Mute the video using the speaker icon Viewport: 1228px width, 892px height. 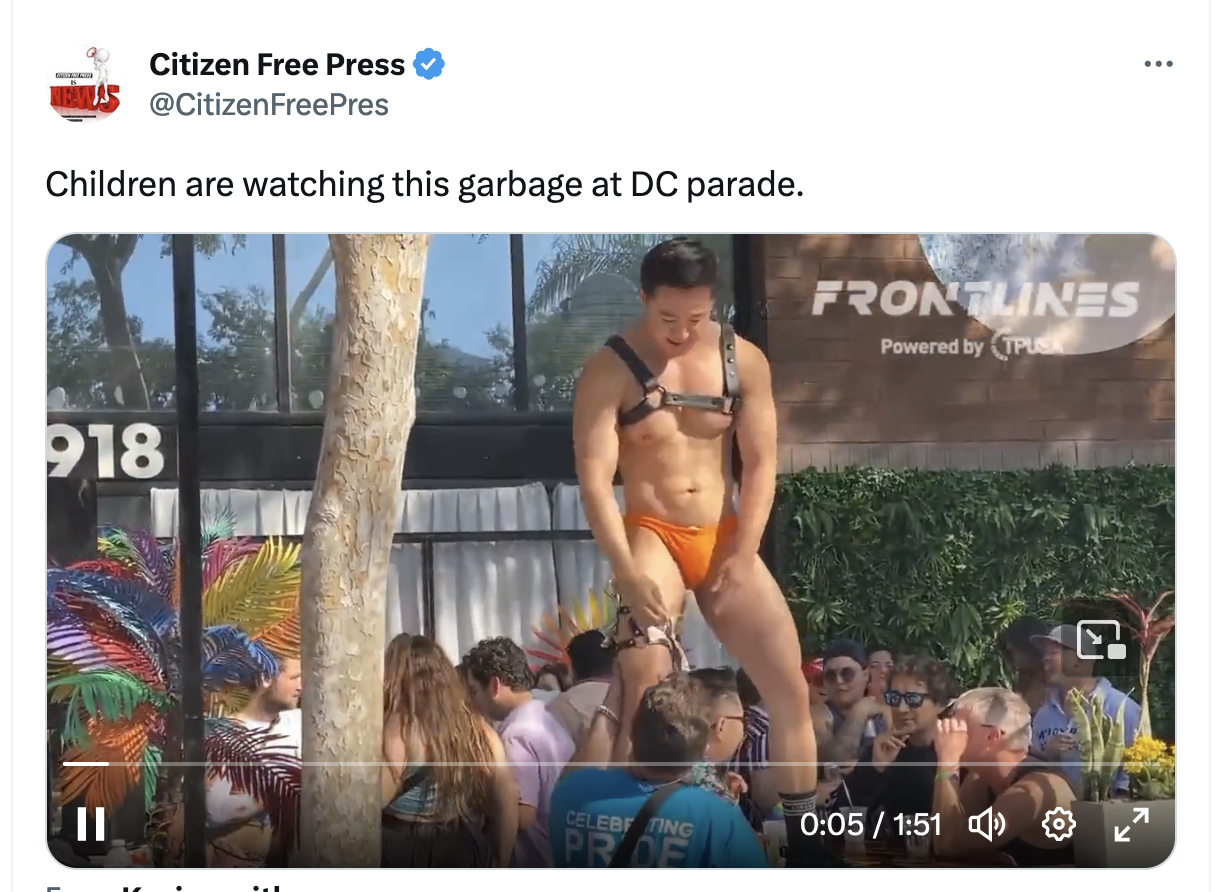pos(987,824)
